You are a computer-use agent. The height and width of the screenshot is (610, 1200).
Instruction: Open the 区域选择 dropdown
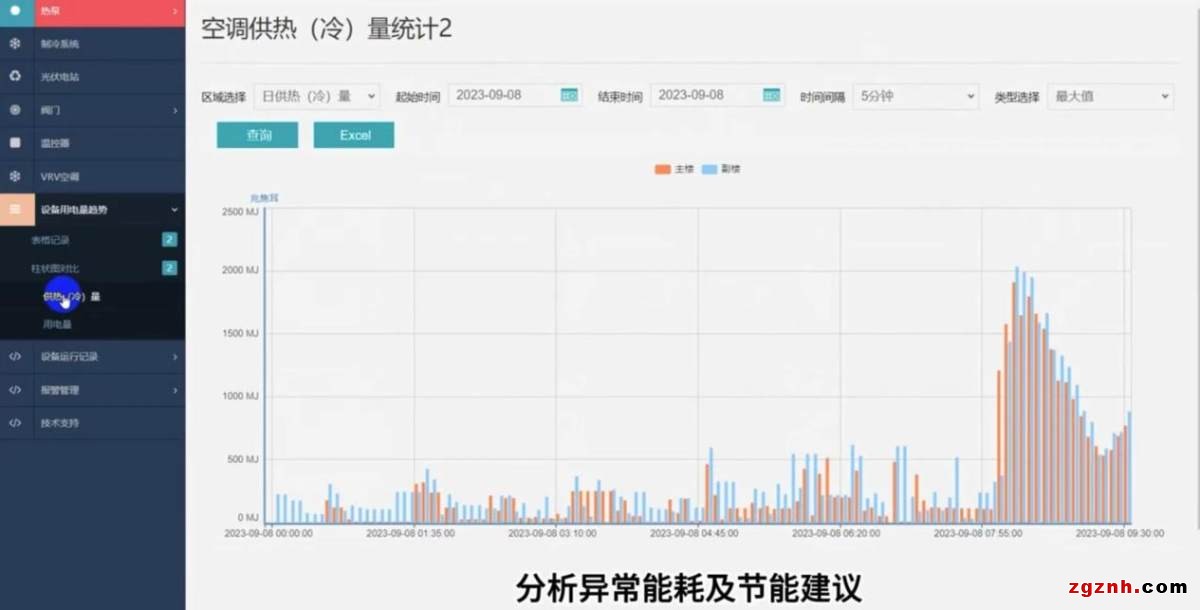click(x=317, y=96)
